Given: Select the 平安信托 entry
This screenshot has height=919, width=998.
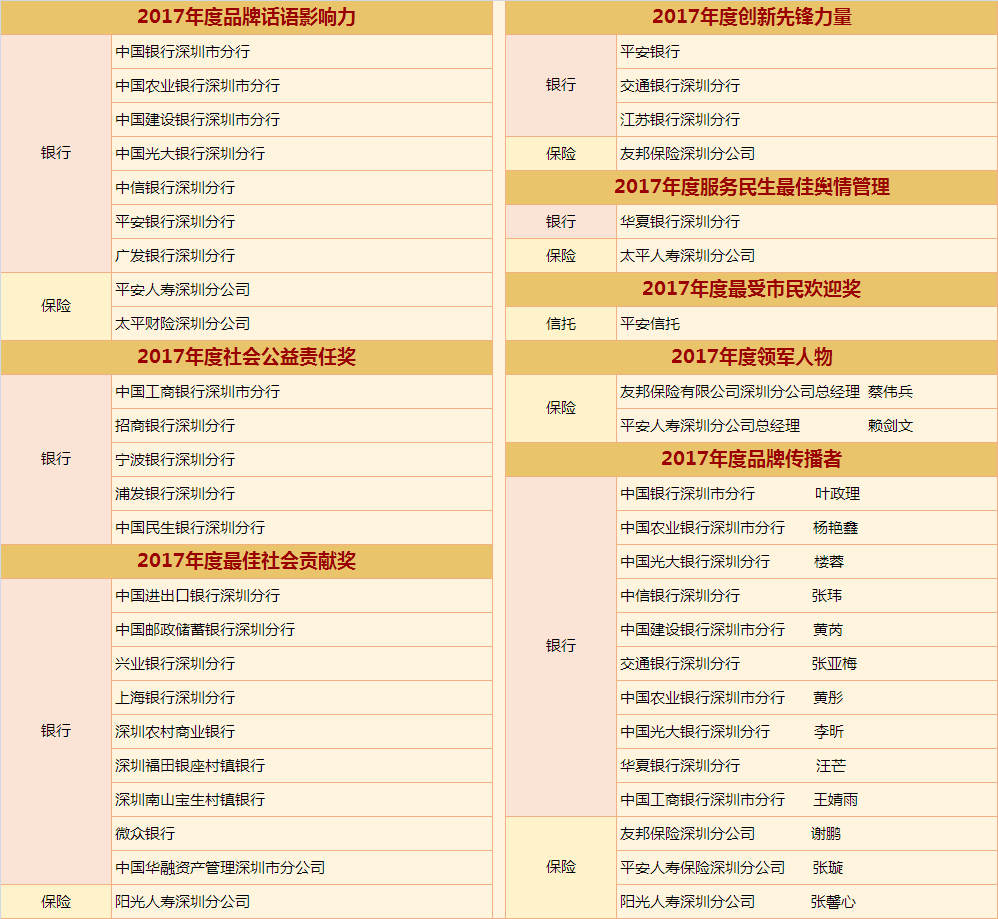Looking at the screenshot, I should [x=650, y=323].
